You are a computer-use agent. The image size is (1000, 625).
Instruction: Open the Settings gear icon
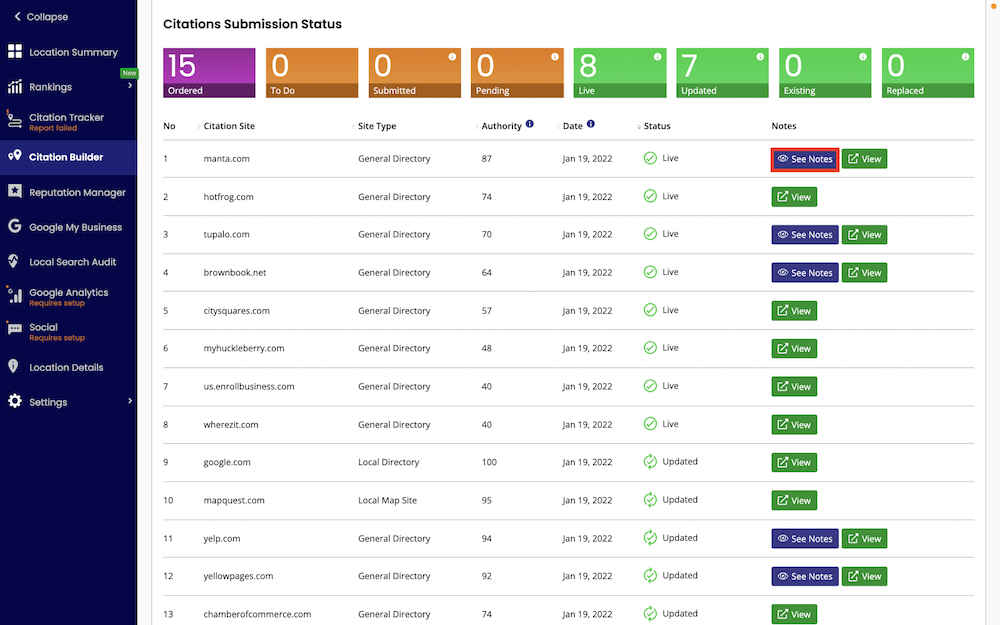15,401
